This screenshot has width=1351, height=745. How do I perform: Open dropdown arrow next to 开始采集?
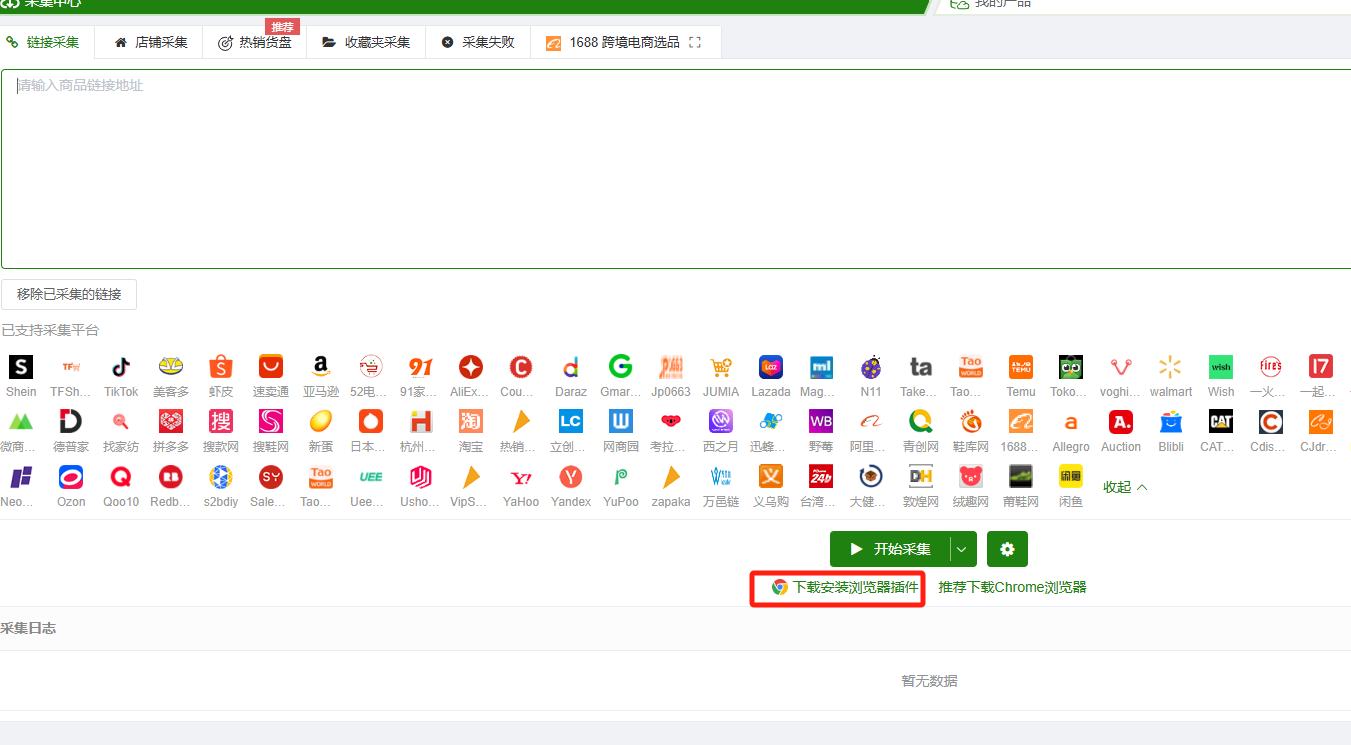(962, 549)
